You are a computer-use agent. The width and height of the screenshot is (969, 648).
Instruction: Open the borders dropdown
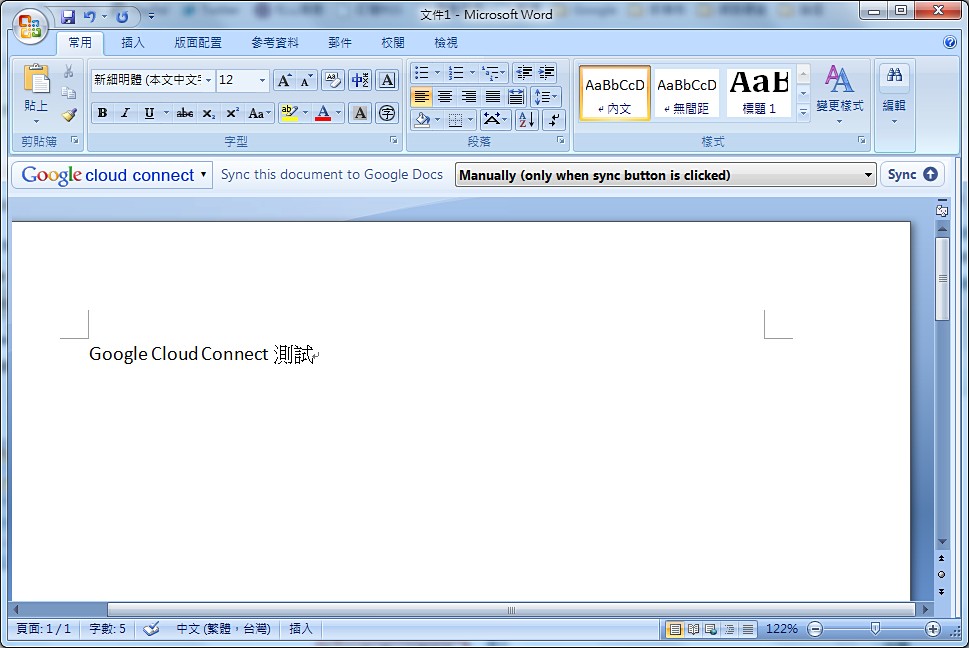[470, 119]
